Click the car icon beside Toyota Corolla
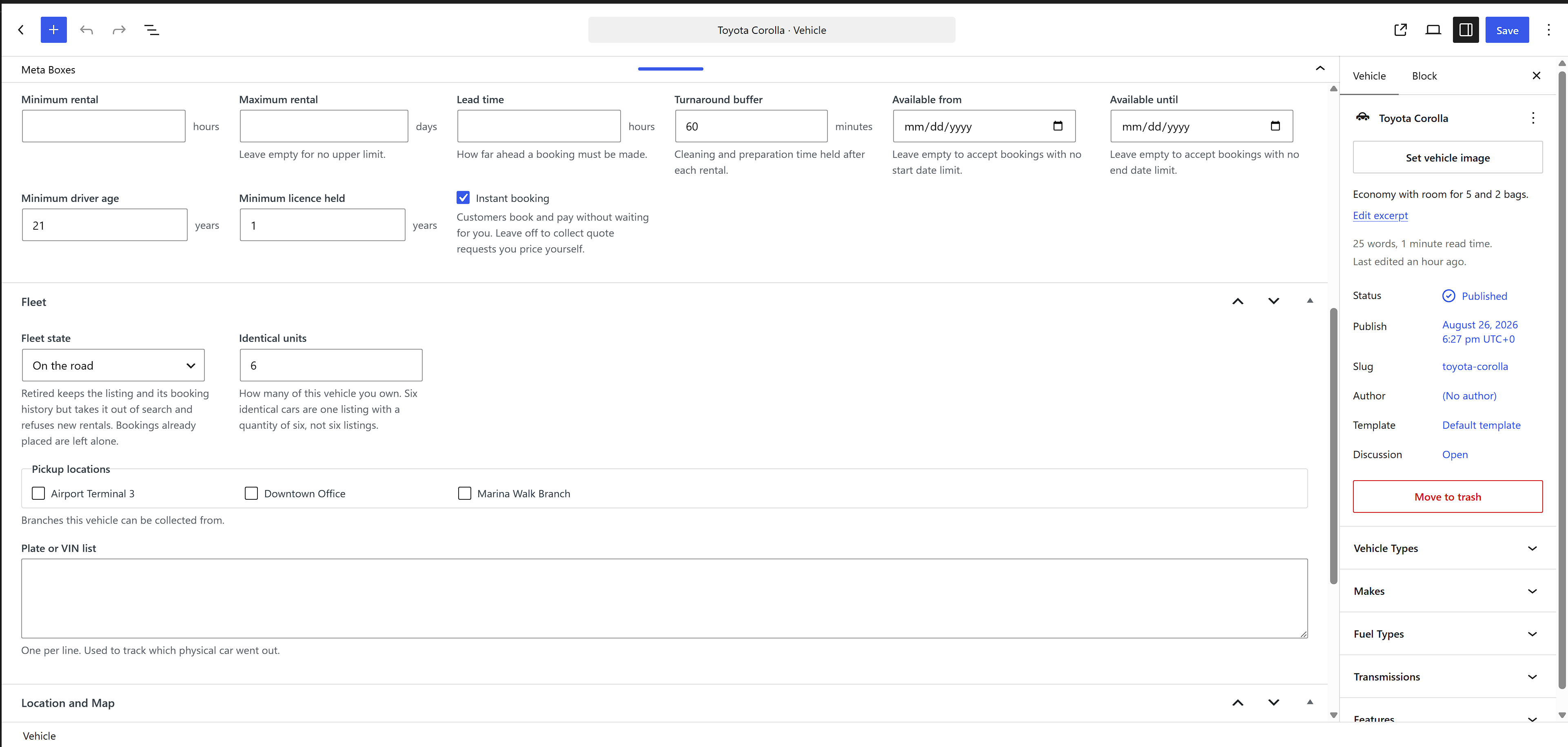Viewport: 1568px width, 747px height. [1363, 117]
